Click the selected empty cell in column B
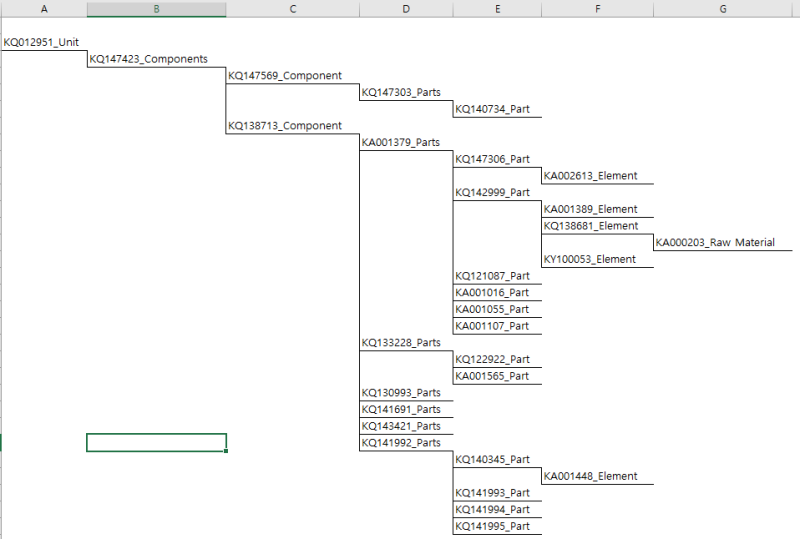The image size is (800, 539). [x=157, y=443]
